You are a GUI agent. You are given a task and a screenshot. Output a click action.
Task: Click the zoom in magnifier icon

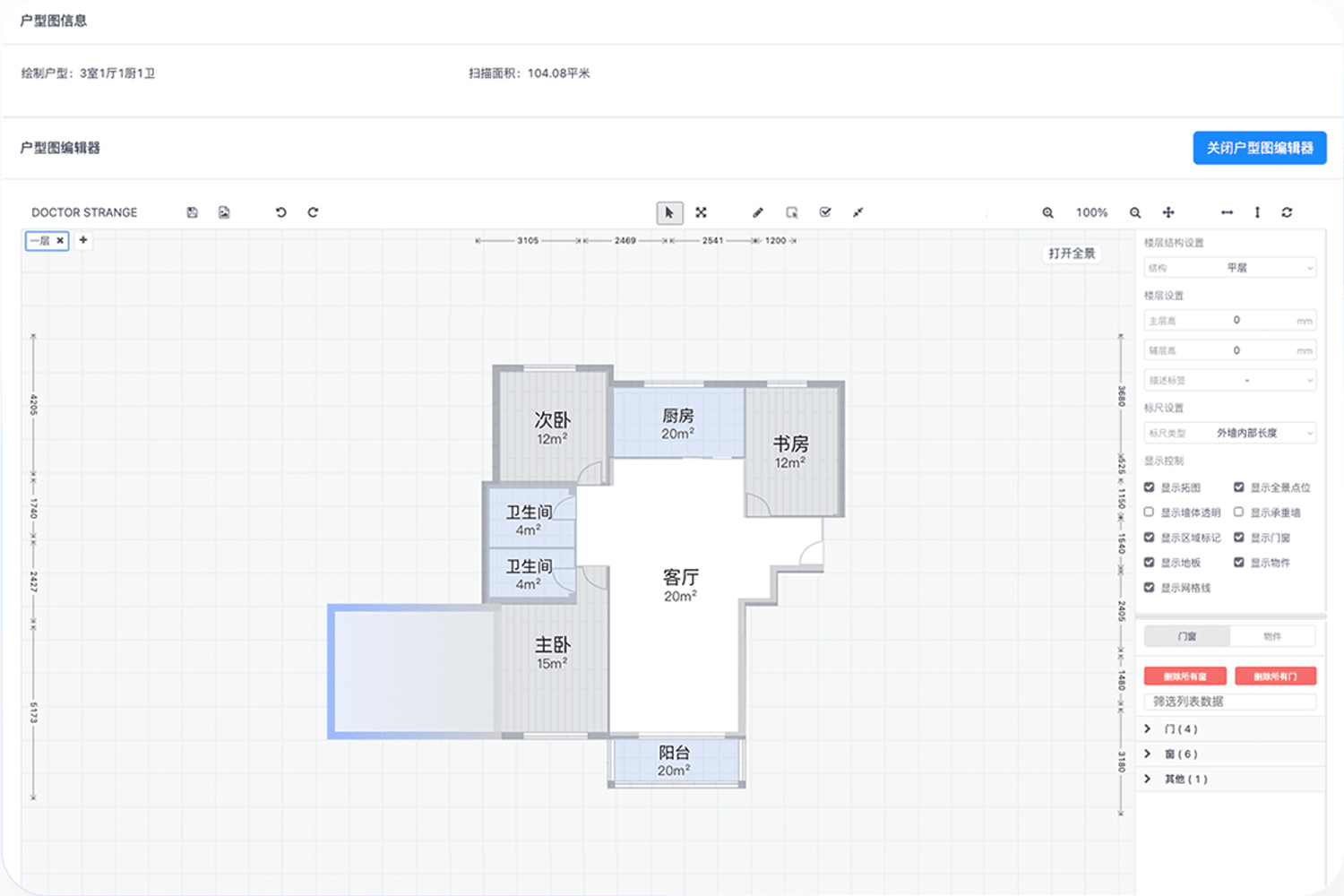point(1047,212)
